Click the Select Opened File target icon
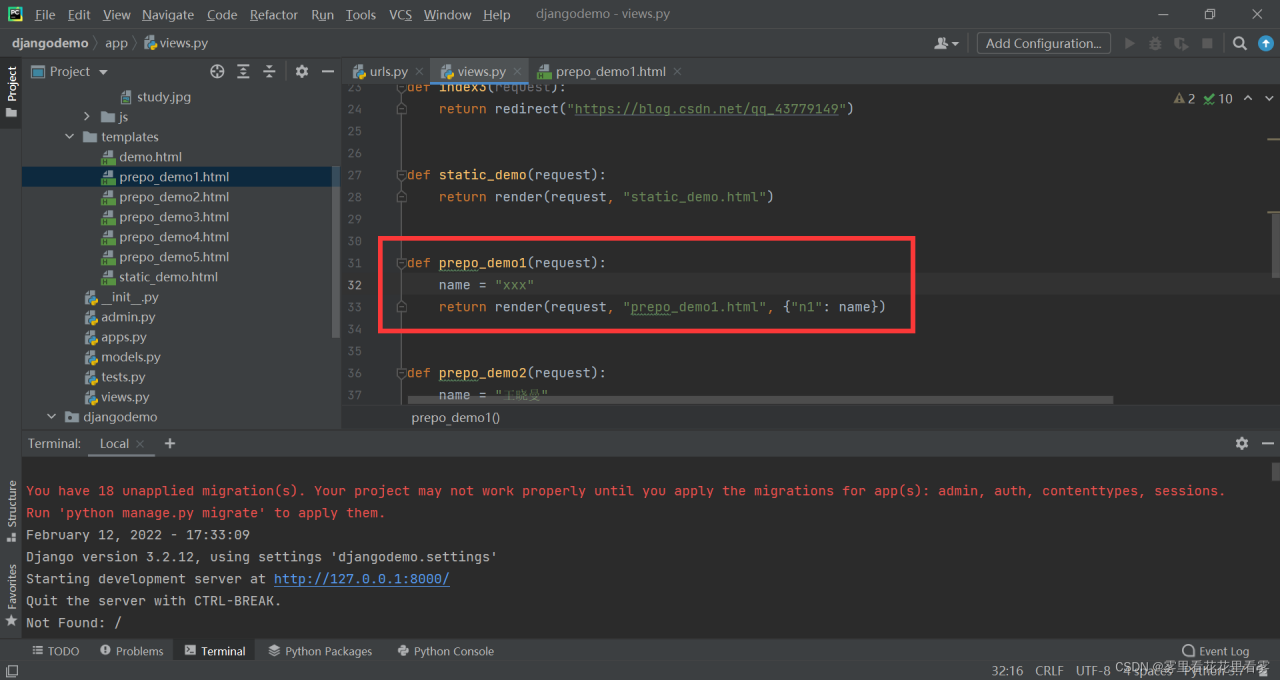Screen dimensions: 1280x680 tap(217, 72)
